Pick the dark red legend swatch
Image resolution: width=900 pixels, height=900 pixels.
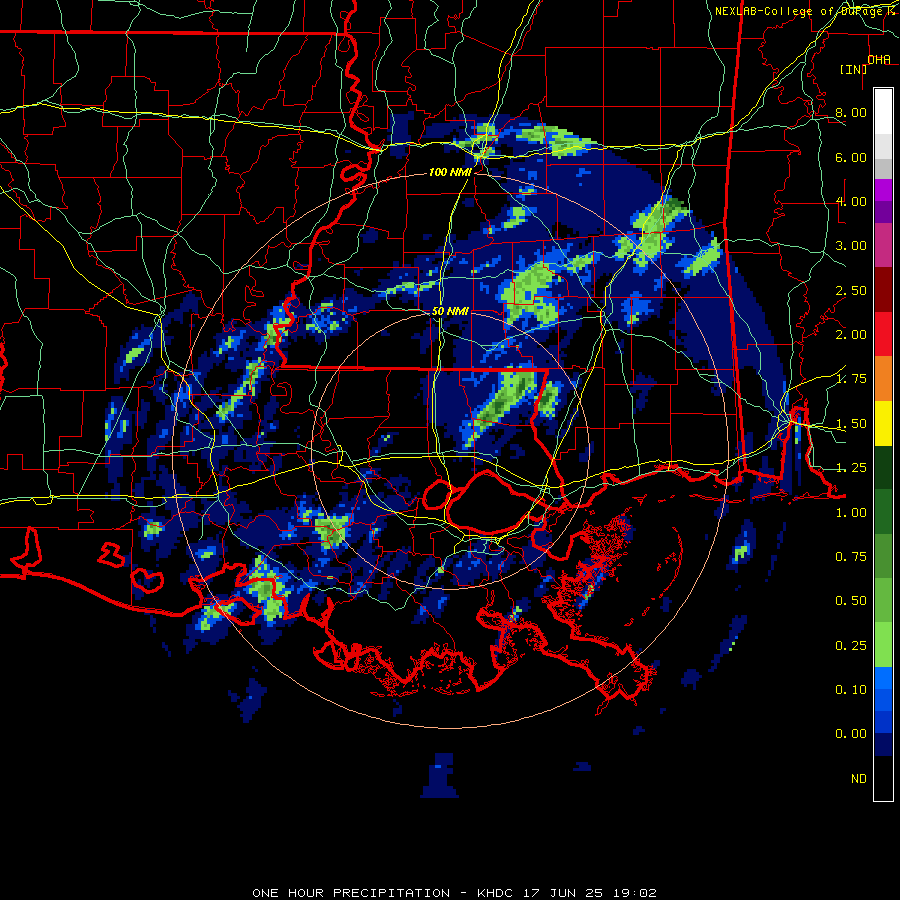coord(883,290)
